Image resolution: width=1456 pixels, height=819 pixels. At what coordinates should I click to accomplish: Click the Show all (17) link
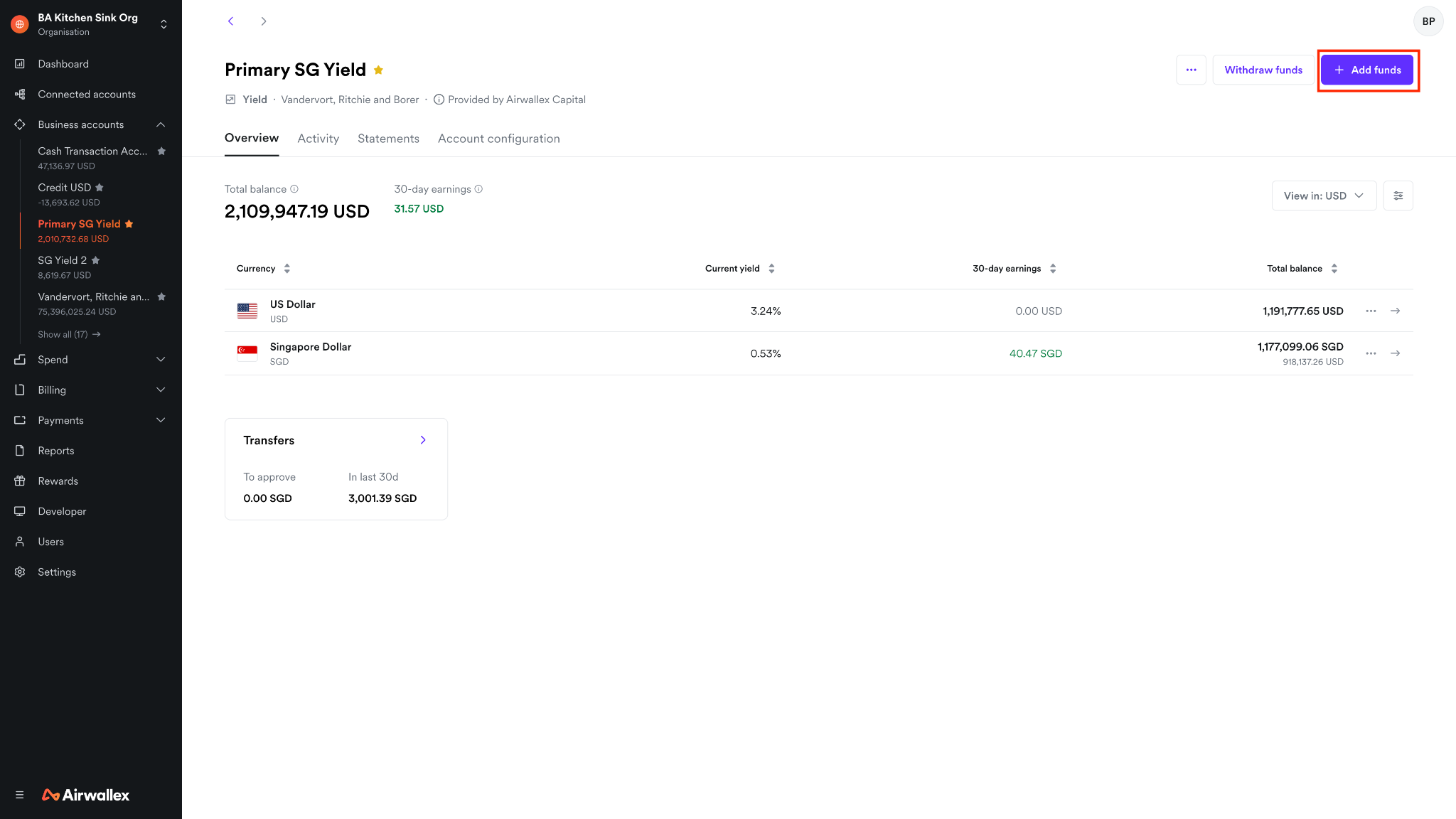[69, 335]
